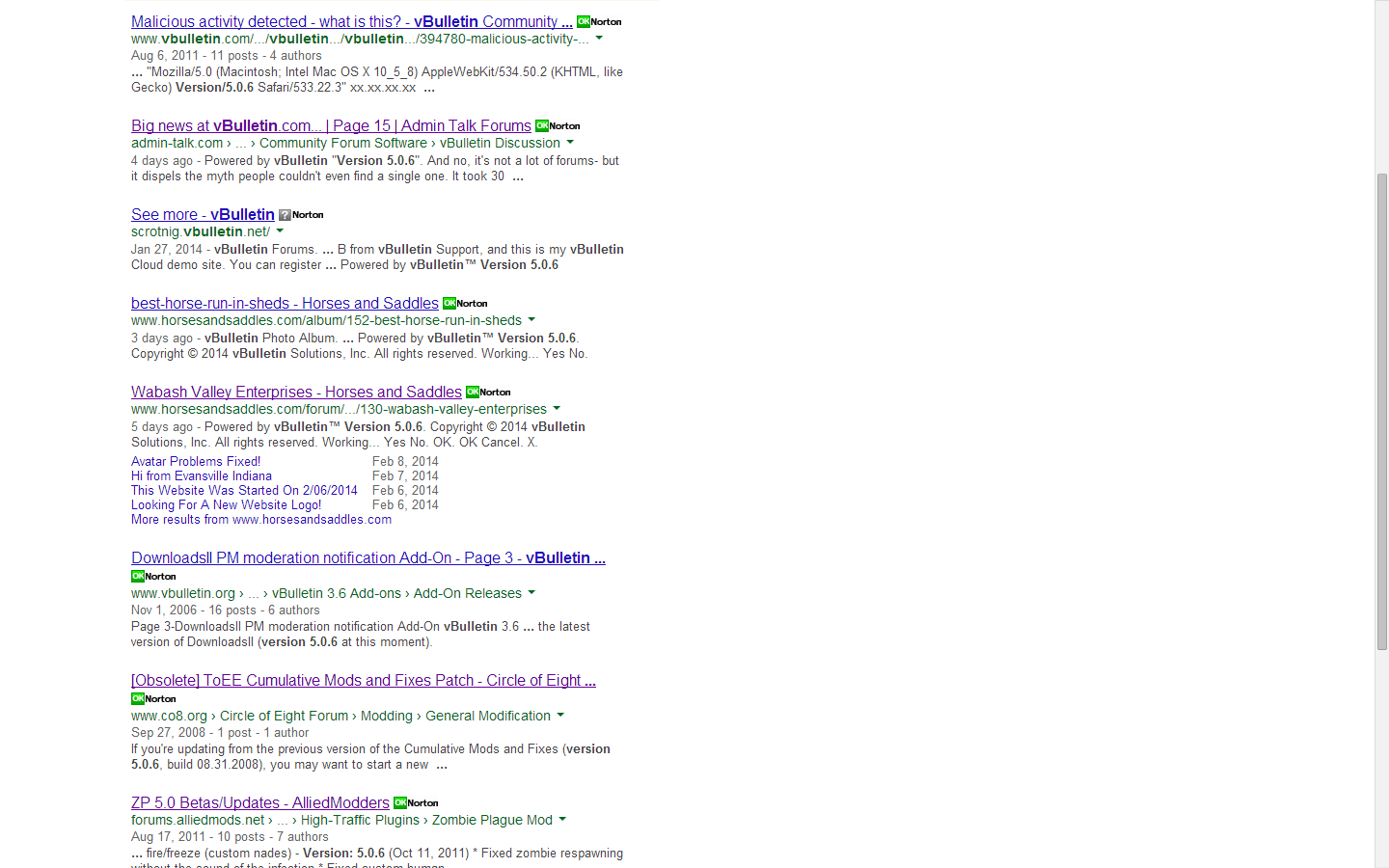
Task: Open dropdown arrow after scrotnig.vbulletin.net URL
Action: click(x=280, y=231)
